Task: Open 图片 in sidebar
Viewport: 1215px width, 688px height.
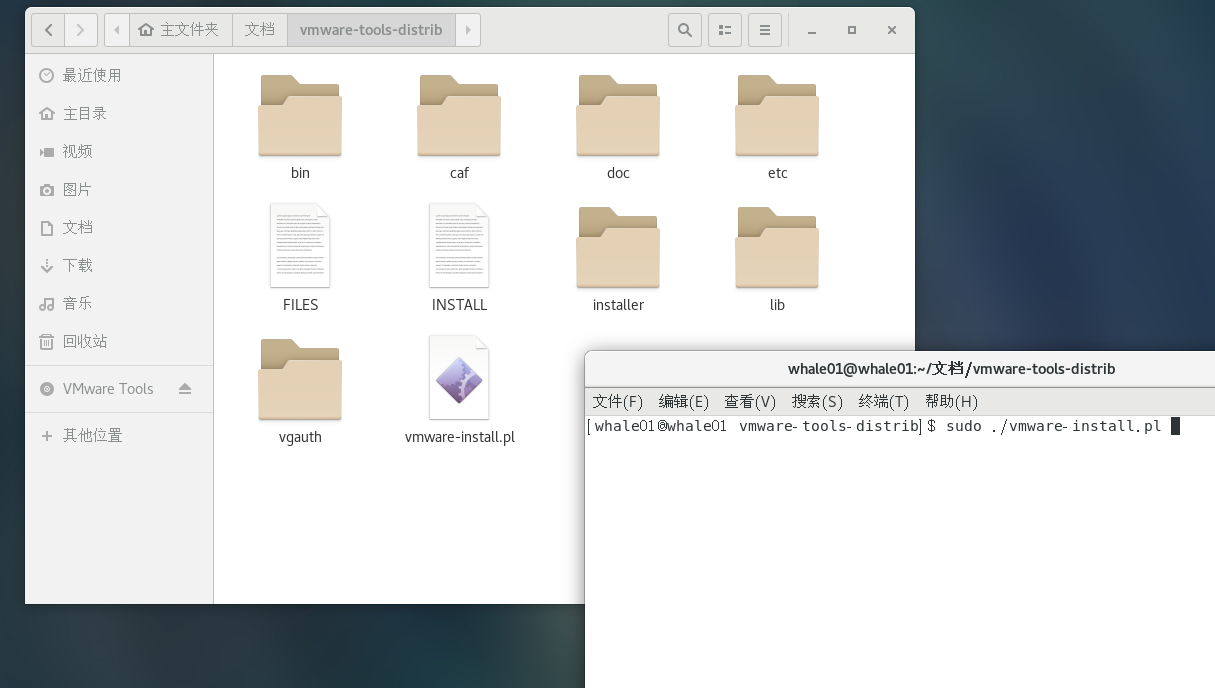Action: coord(119,190)
